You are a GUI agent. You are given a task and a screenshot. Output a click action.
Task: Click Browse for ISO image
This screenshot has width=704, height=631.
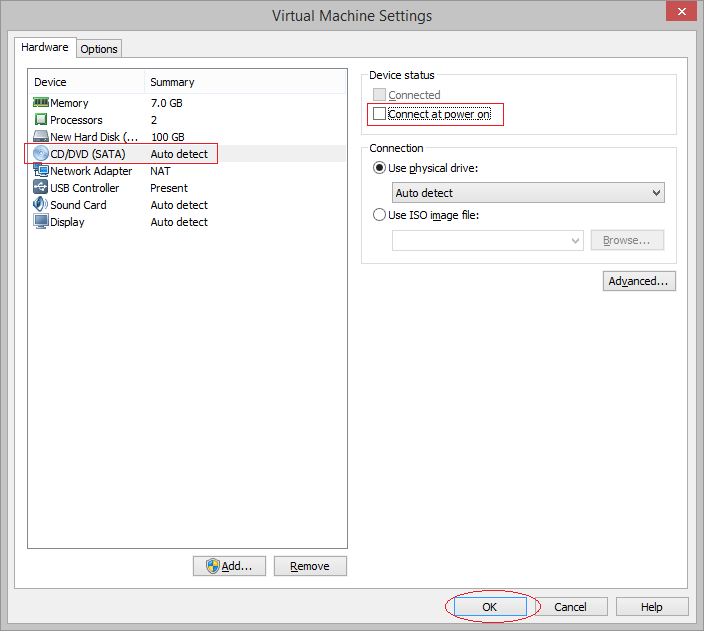pyautogui.click(x=627, y=240)
